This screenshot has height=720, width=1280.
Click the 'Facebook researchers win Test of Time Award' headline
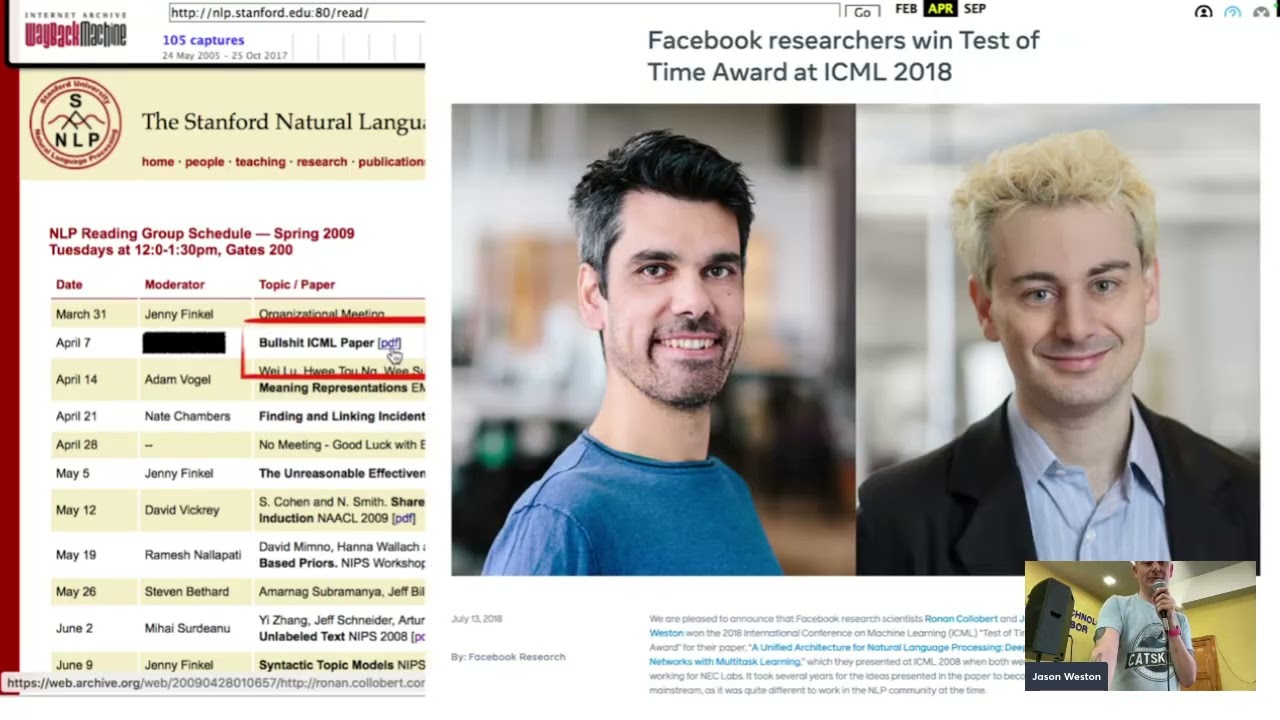click(843, 56)
